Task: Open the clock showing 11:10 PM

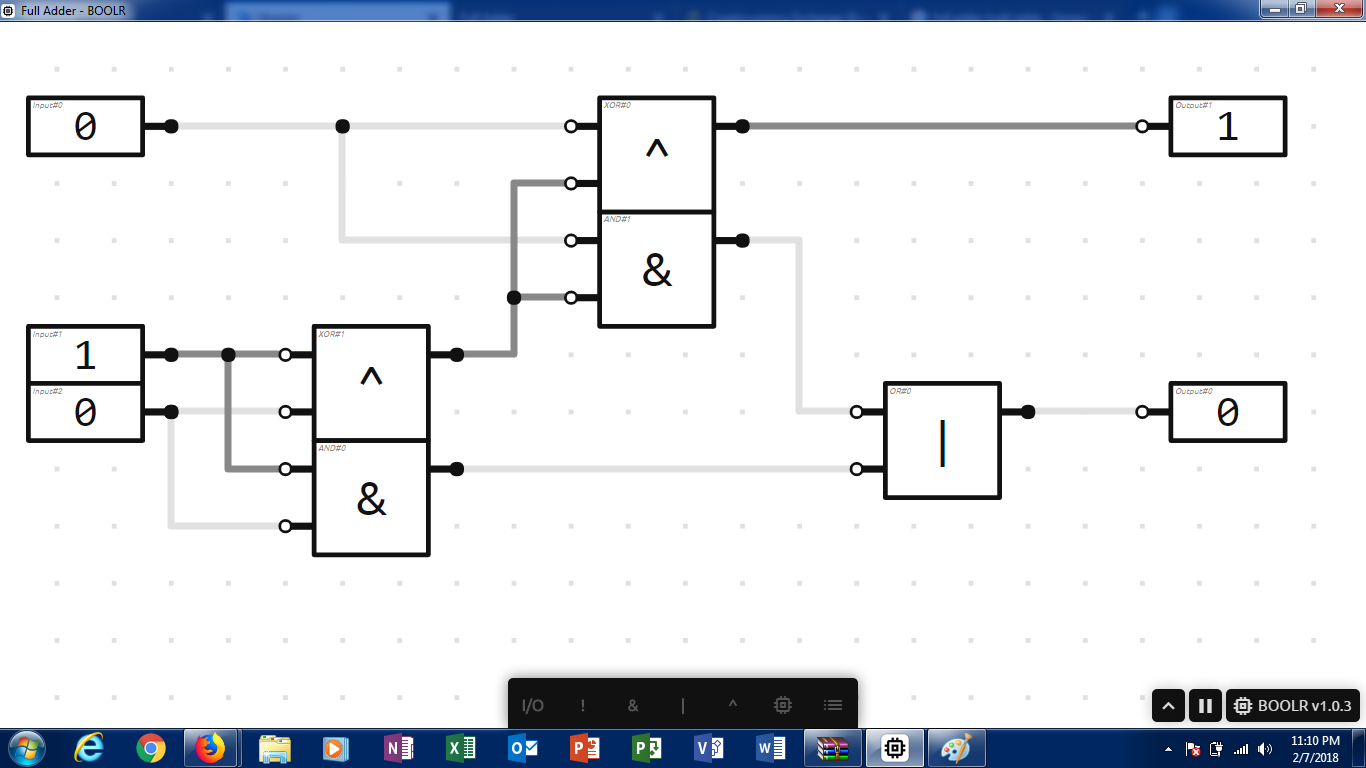Action: 1315,748
